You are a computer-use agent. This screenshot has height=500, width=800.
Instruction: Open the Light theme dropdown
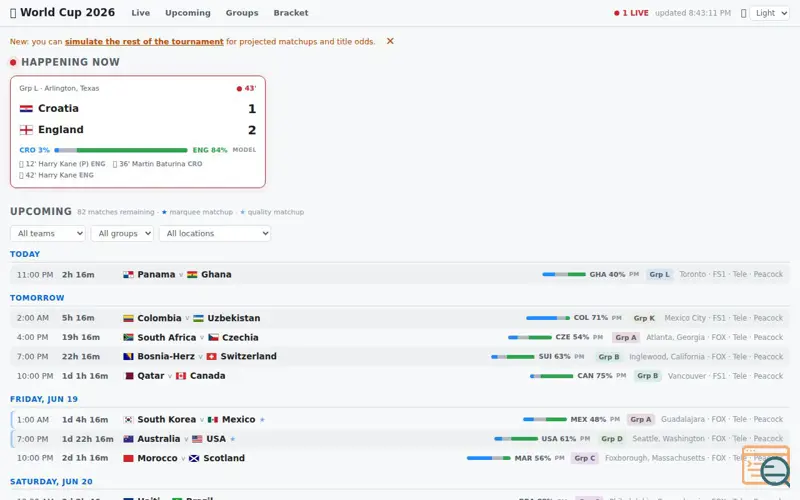770,13
